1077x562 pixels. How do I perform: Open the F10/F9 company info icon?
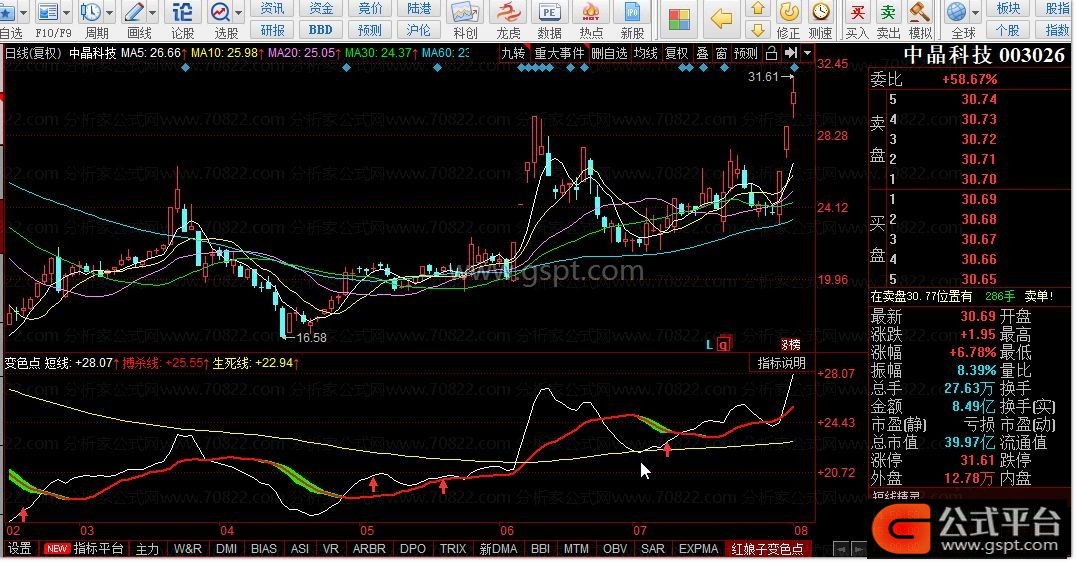[x=48, y=12]
